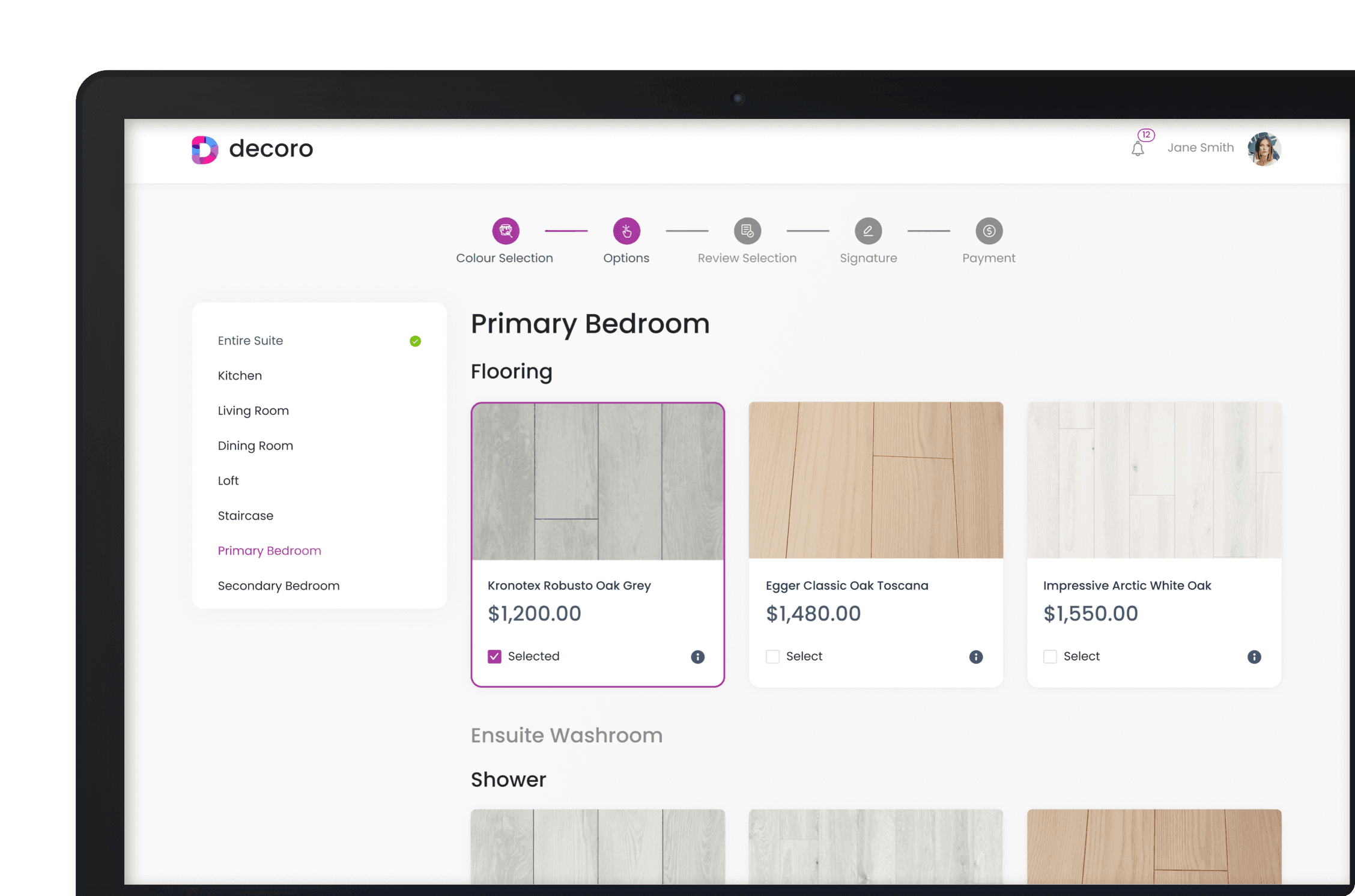Click Impressive Arctic White Oak flooring image
The width and height of the screenshot is (1355, 896).
[1154, 480]
